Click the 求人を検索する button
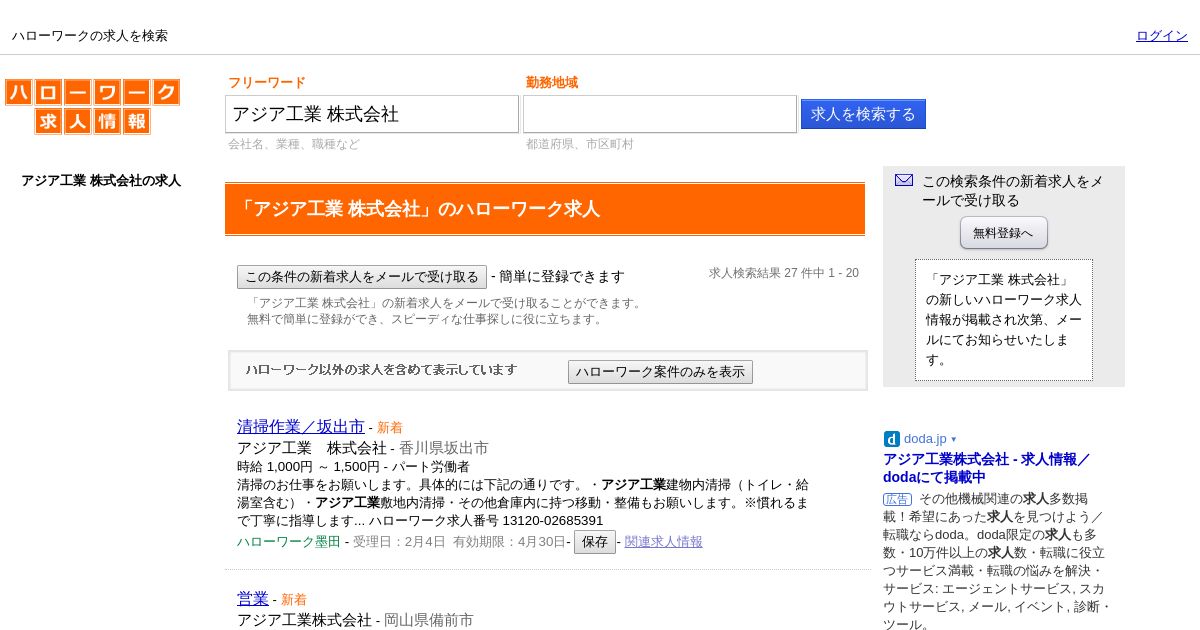Image resolution: width=1200 pixels, height=630 pixels. click(x=863, y=114)
